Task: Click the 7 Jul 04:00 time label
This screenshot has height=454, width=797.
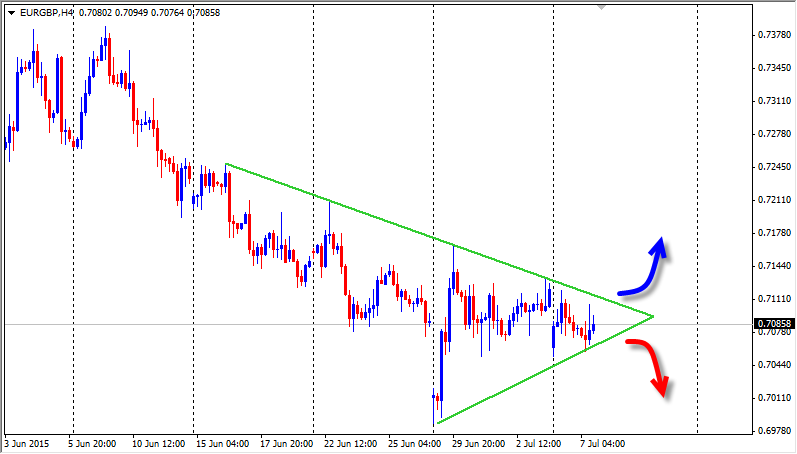Action: pos(603,444)
